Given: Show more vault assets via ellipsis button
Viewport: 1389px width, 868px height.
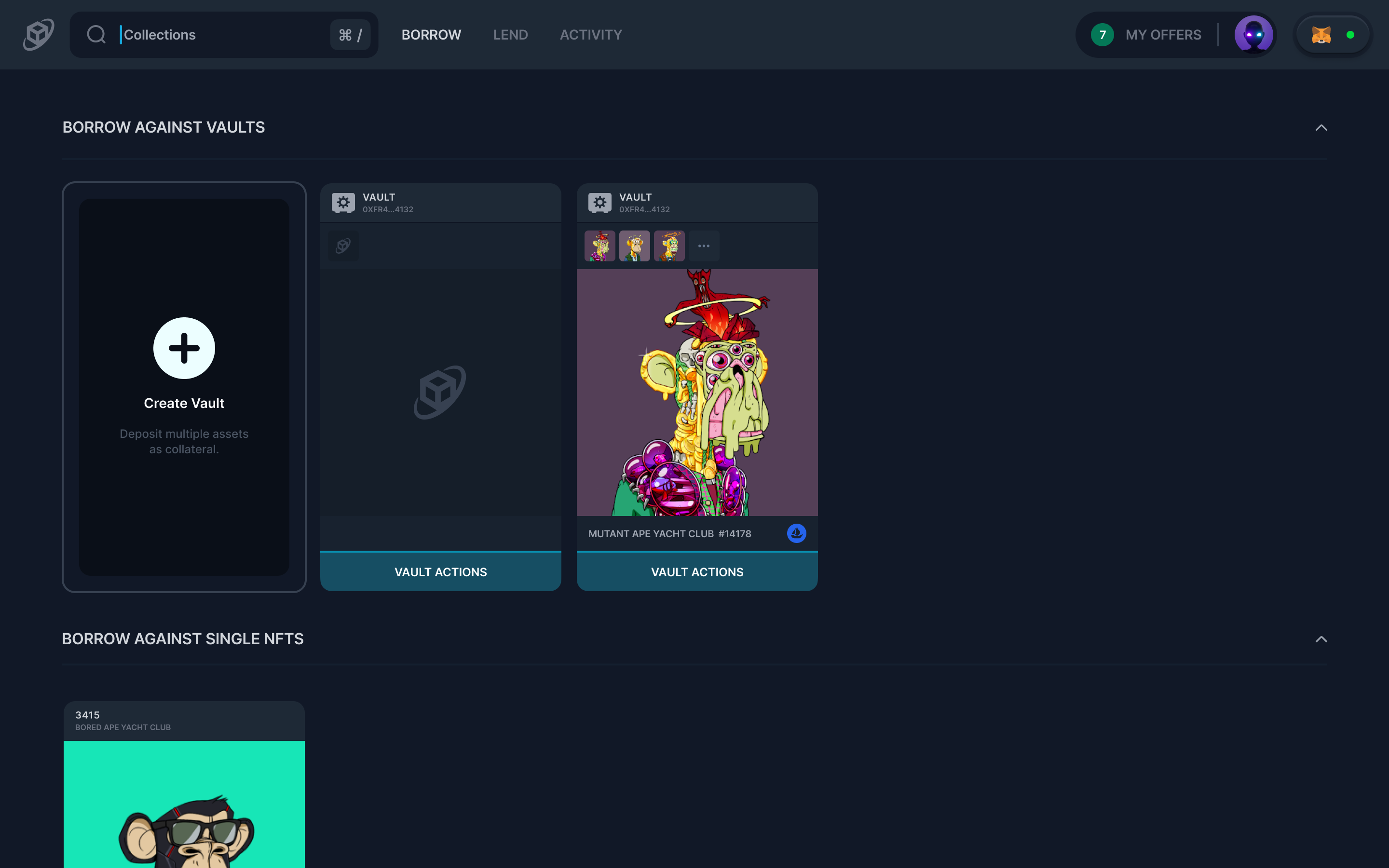Looking at the screenshot, I should tap(704, 246).
